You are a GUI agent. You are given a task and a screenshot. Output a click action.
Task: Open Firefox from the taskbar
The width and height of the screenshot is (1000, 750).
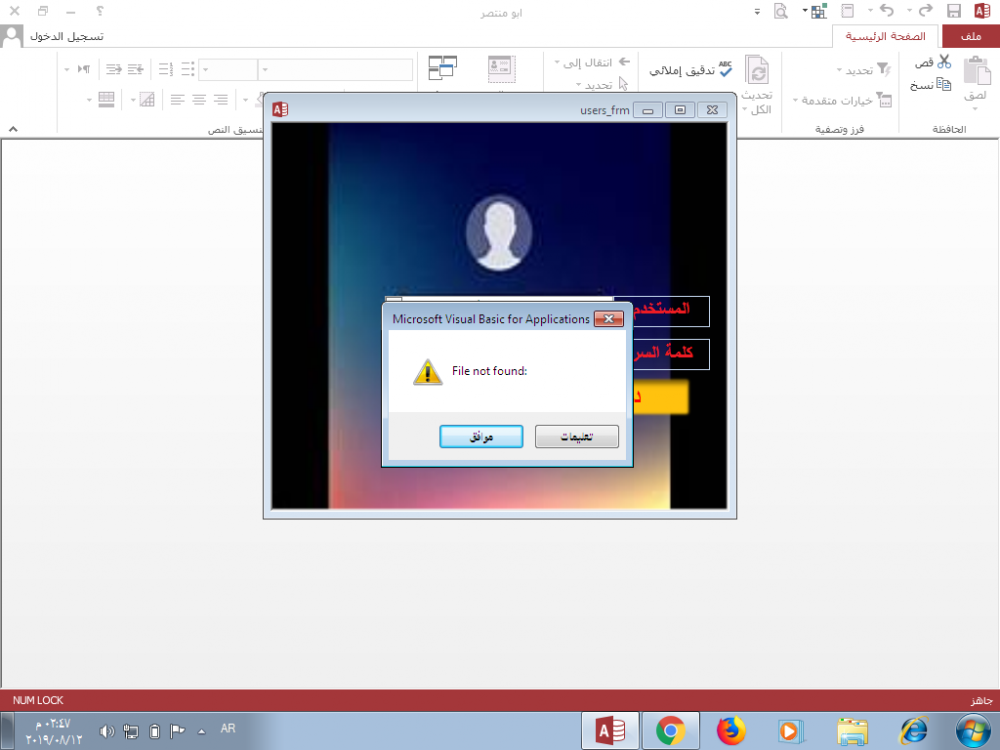click(x=732, y=732)
